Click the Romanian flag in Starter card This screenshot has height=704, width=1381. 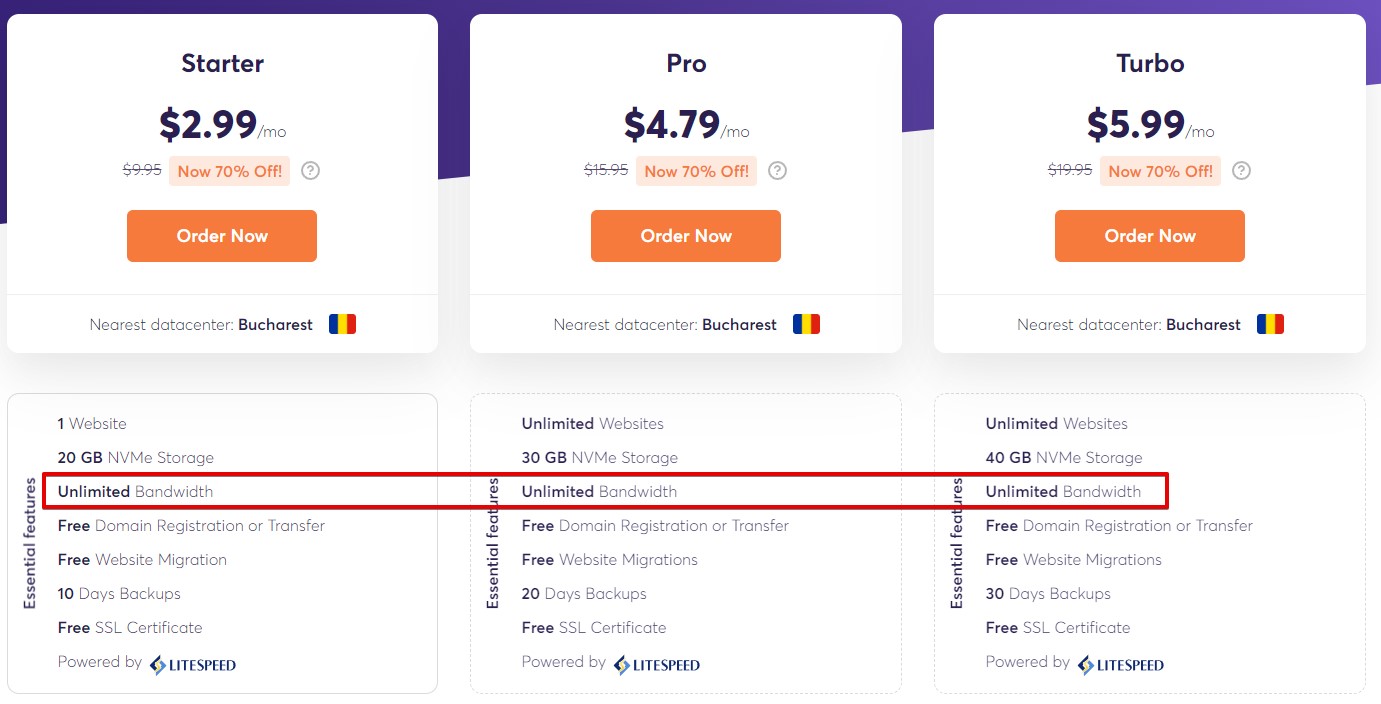click(x=343, y=324)
